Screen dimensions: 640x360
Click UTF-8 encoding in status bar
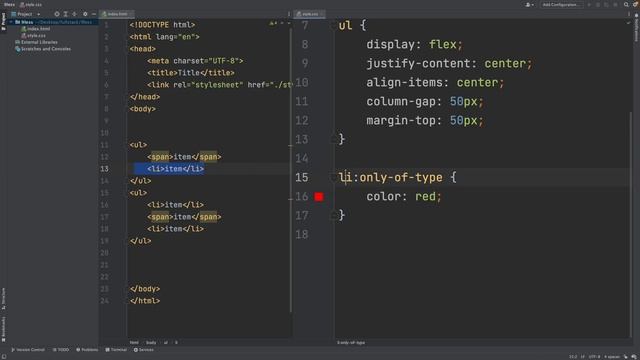click(x=594, y=356)
